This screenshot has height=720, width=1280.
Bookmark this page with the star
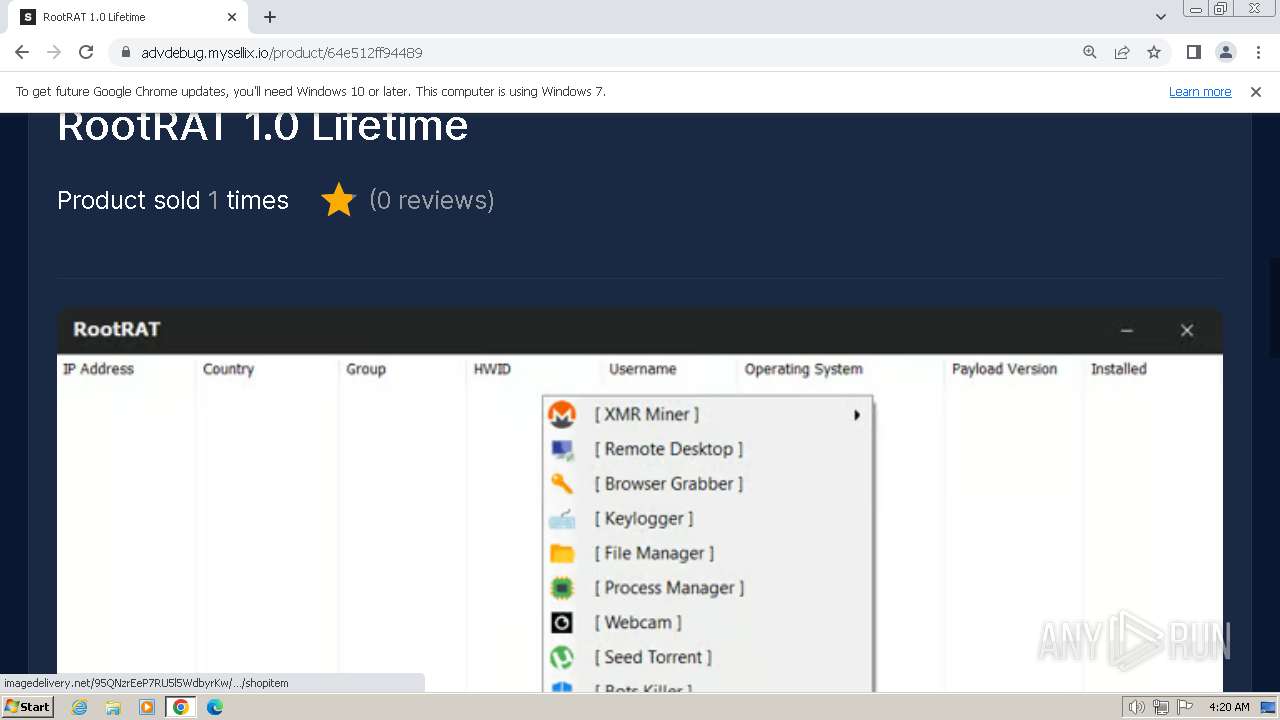click(1154, 52)
